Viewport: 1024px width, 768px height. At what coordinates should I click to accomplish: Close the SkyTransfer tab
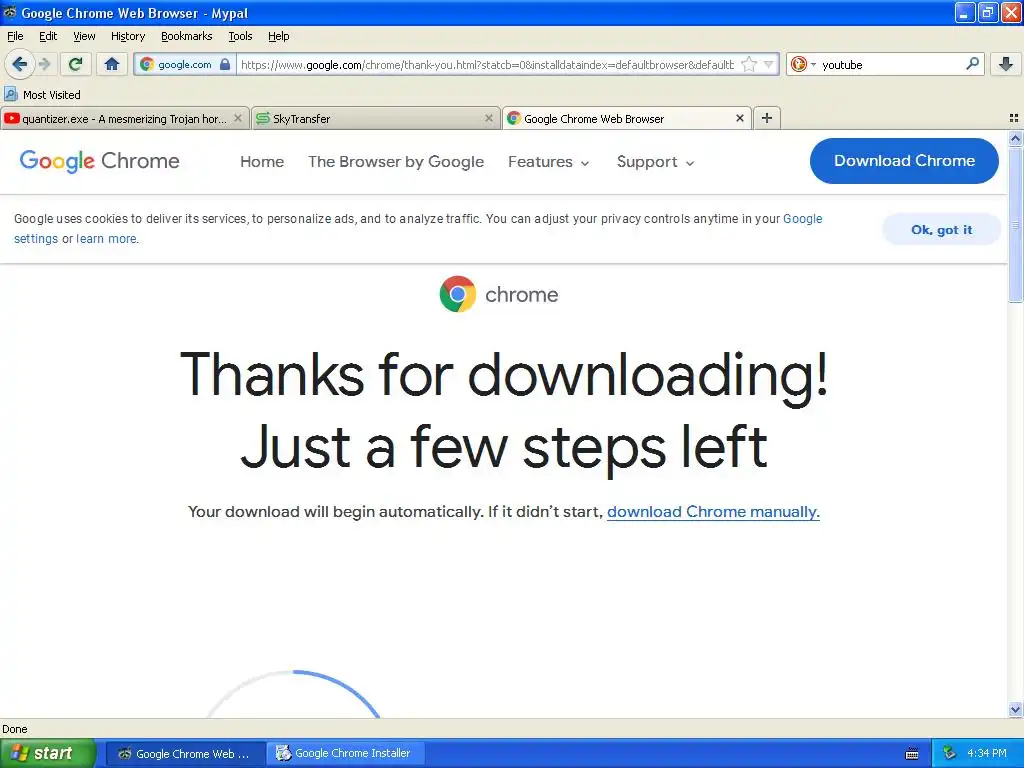(x=488, y=118)
